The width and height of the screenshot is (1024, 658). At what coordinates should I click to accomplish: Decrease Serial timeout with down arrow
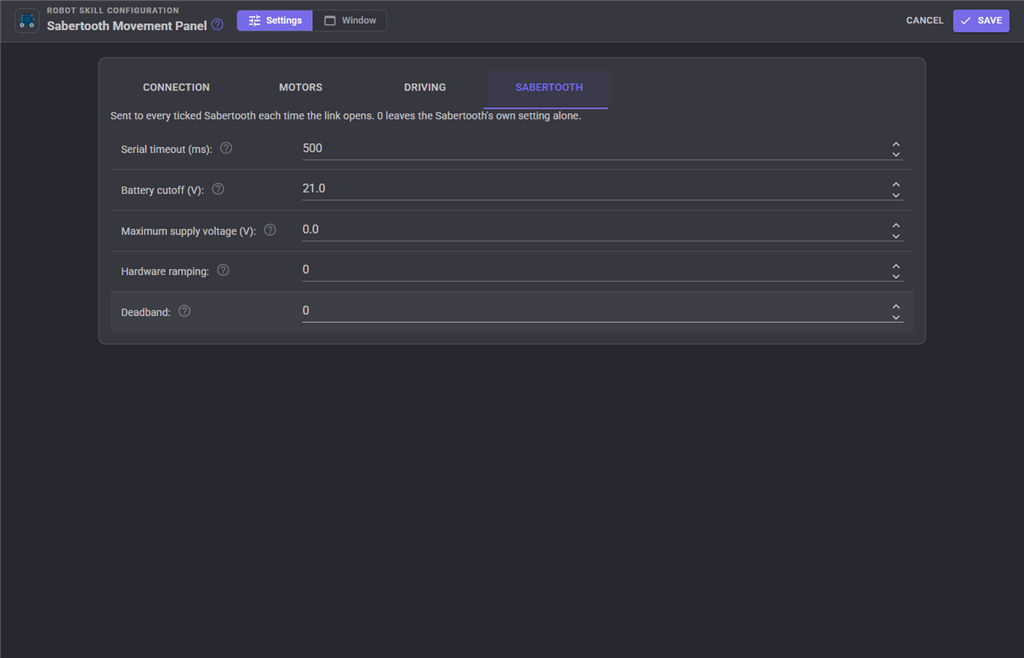pyautogui.click(x=896, y=154)
